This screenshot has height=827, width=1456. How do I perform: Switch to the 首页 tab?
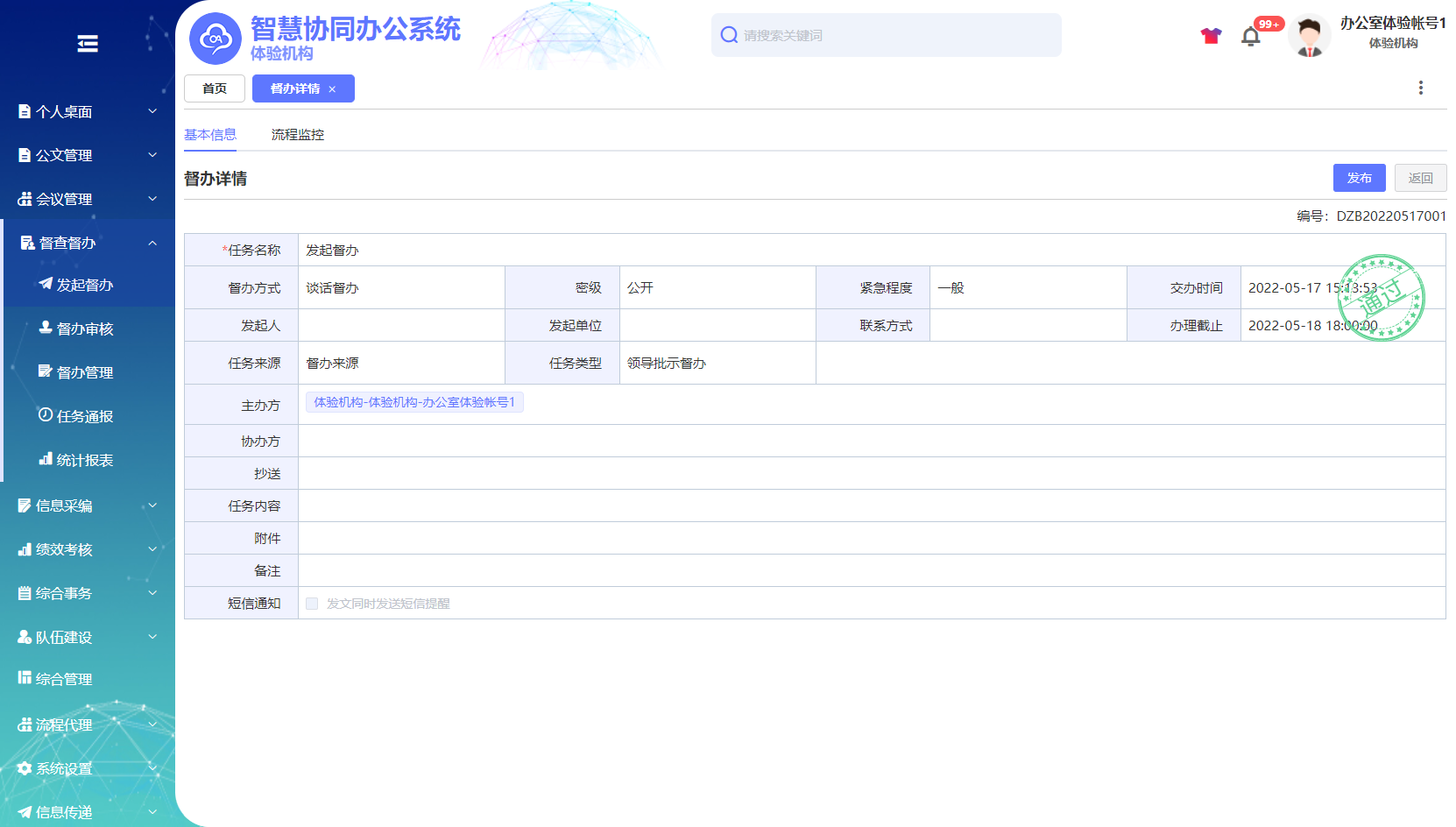pyautogui.click(x=215, y=88)
